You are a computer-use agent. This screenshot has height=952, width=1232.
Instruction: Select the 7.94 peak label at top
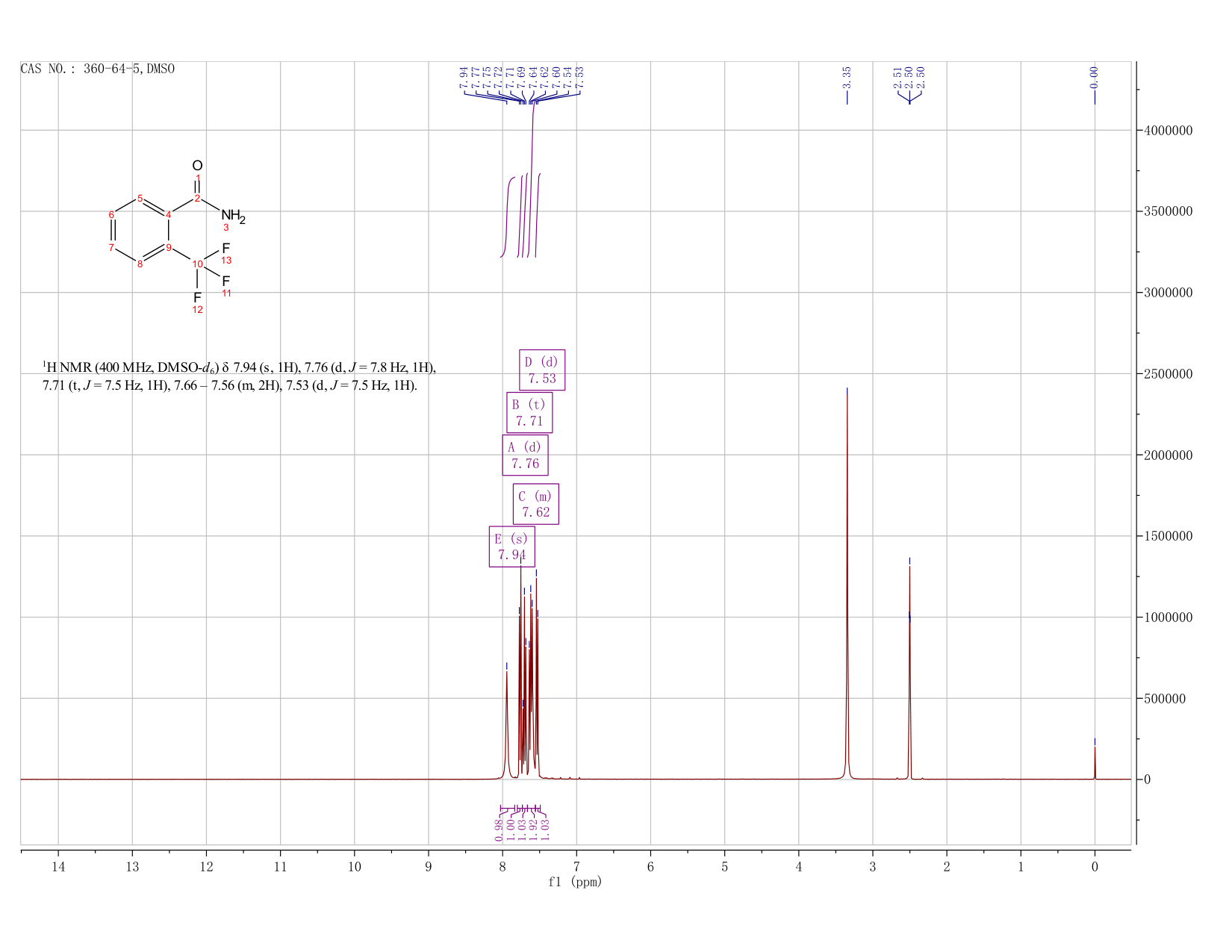tap(464, 75)
